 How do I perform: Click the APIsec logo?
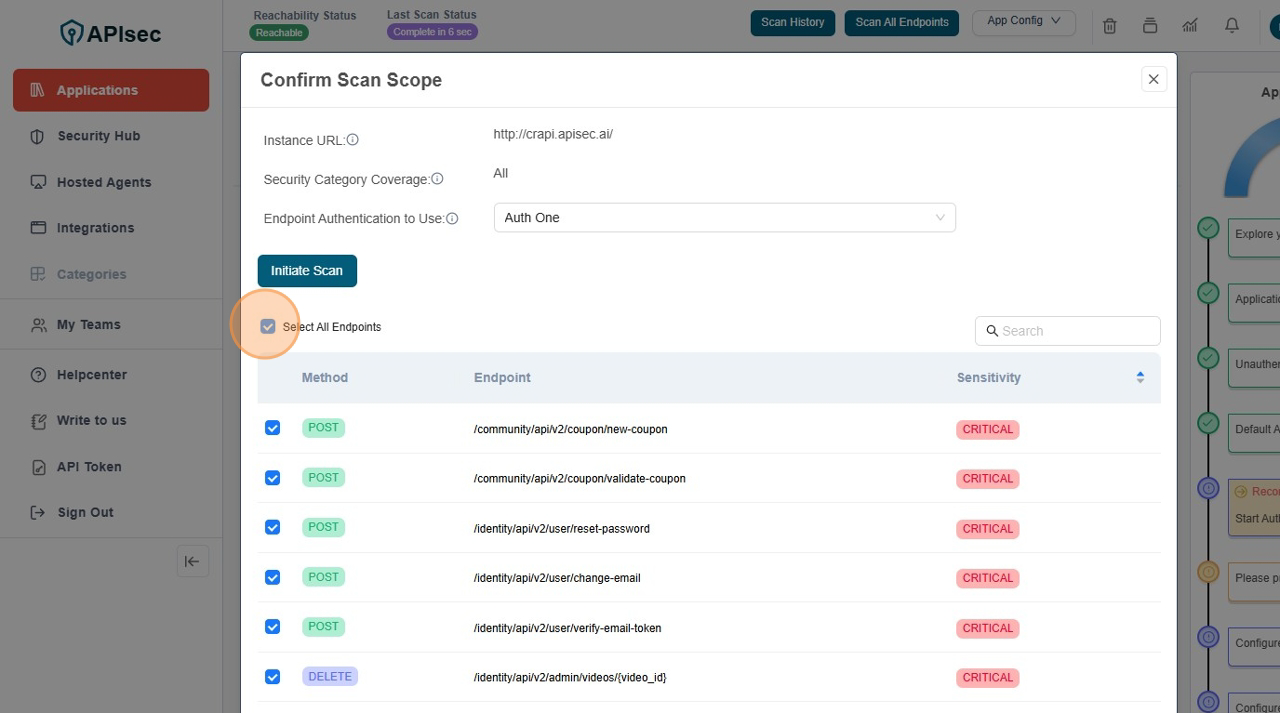110,33
